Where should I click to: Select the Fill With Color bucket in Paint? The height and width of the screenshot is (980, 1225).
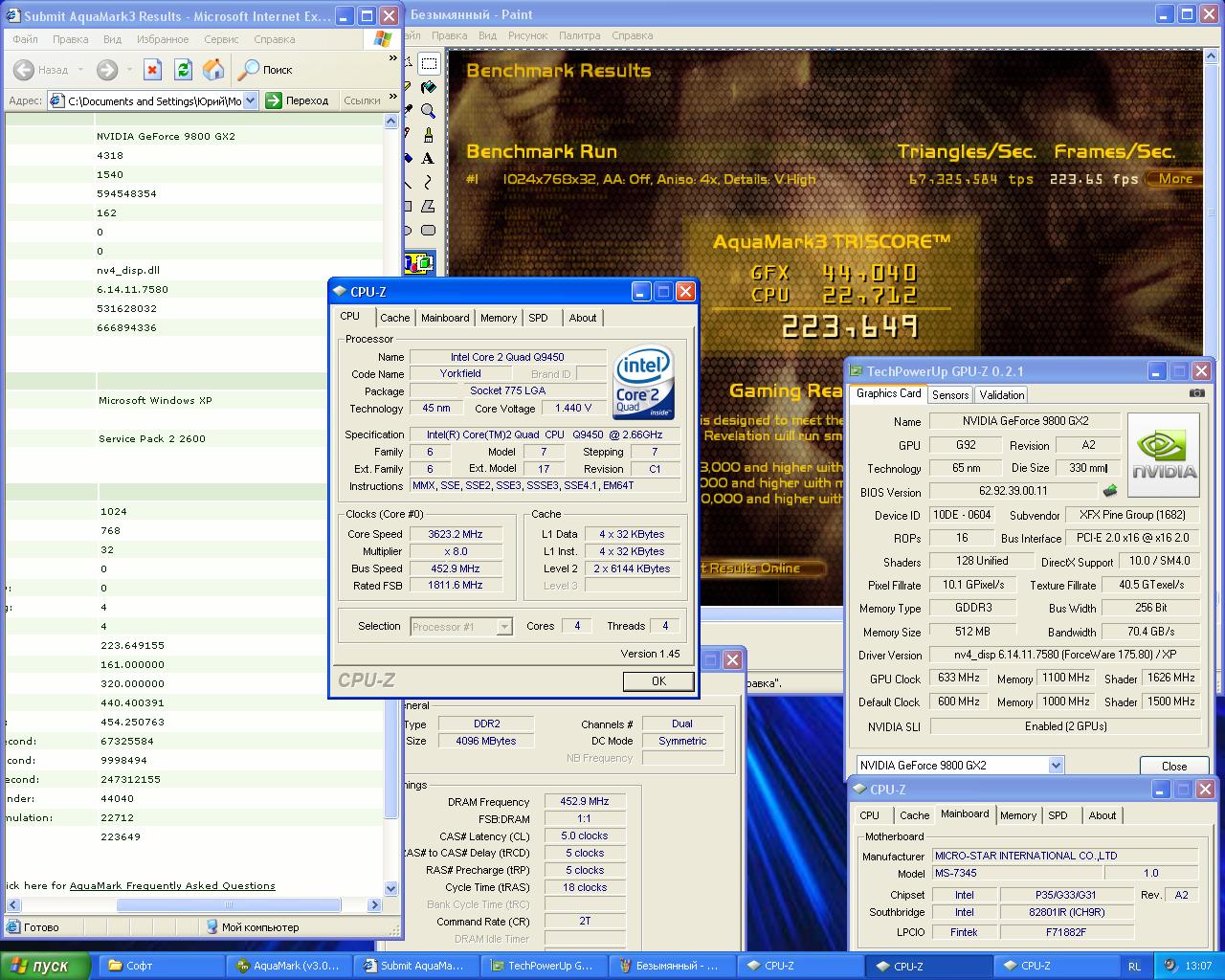(429, 87)
